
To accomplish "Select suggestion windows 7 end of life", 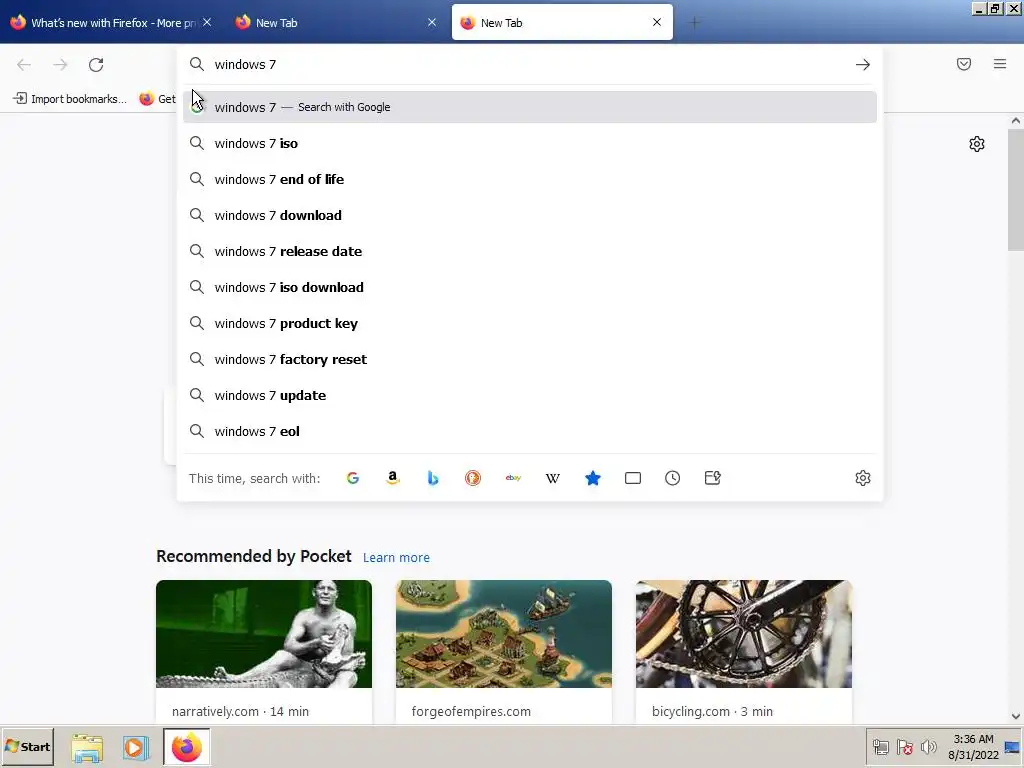I will point(530,179).
